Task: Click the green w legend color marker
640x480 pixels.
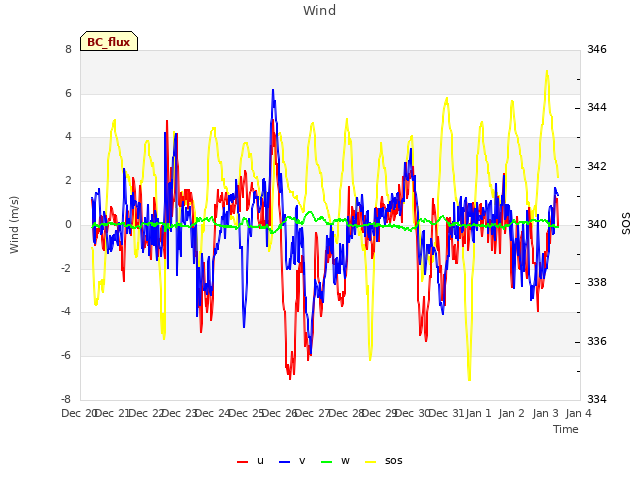Action: coord(327,462)
